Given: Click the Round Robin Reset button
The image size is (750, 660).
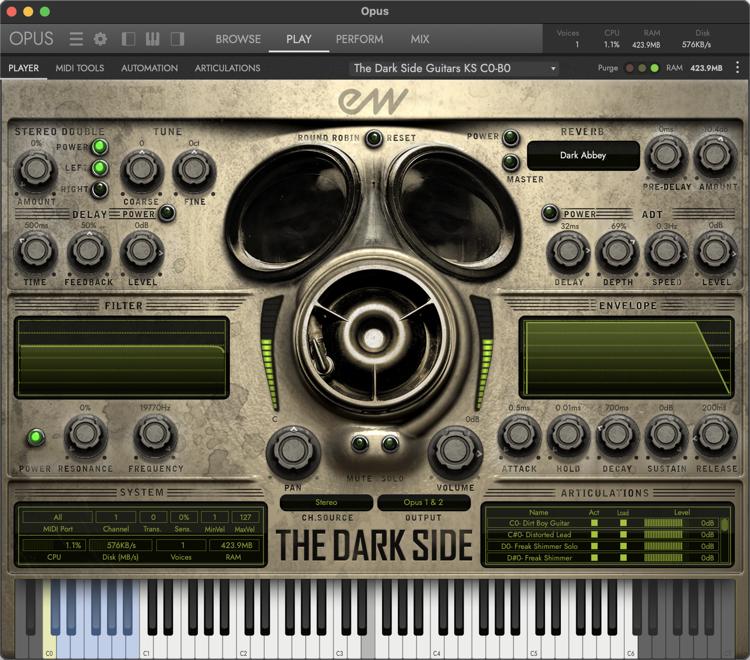Looking at the screenshot, I should tap(373, 138).
